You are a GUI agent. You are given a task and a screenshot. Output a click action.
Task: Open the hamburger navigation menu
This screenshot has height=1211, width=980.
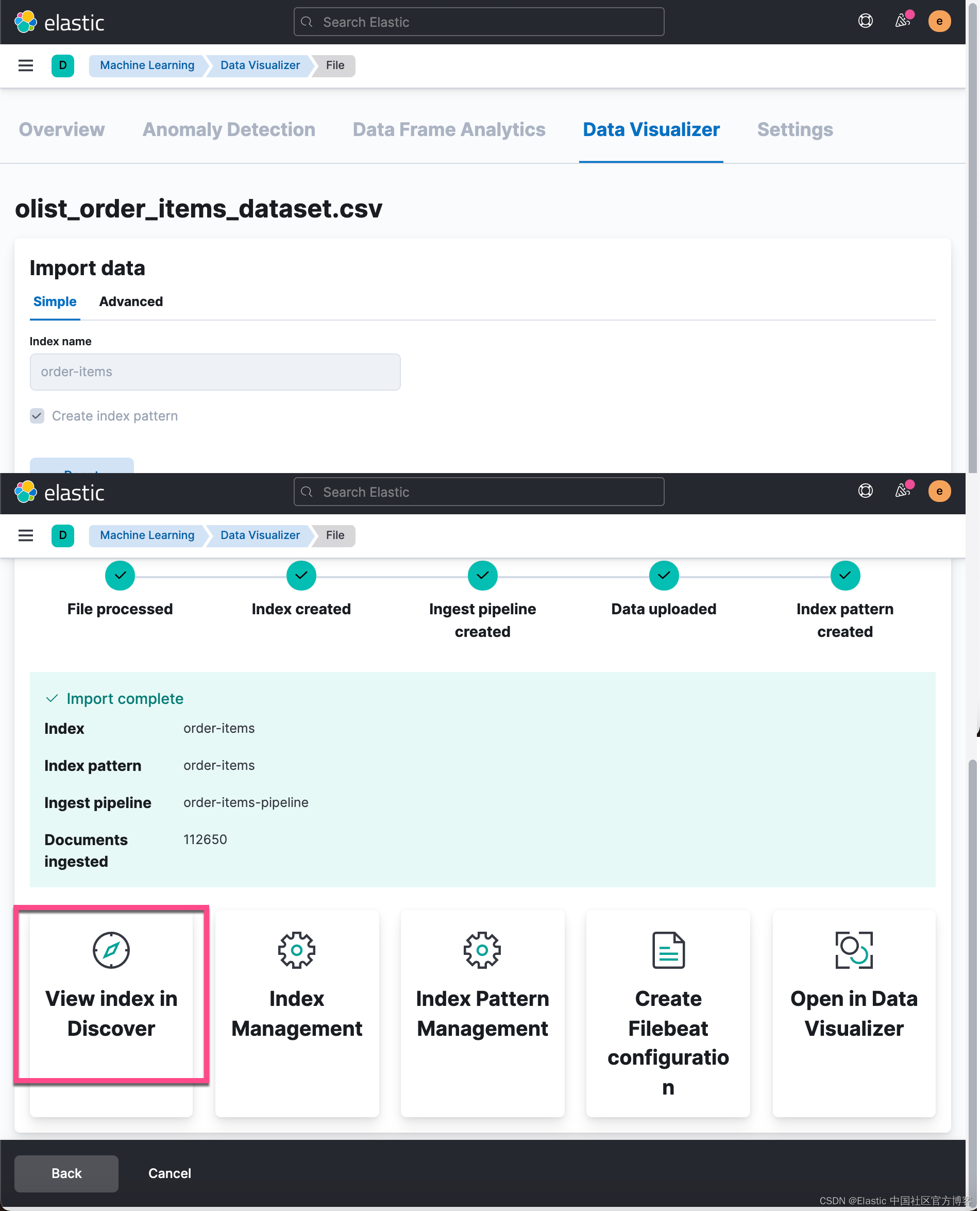click(25, 65)
